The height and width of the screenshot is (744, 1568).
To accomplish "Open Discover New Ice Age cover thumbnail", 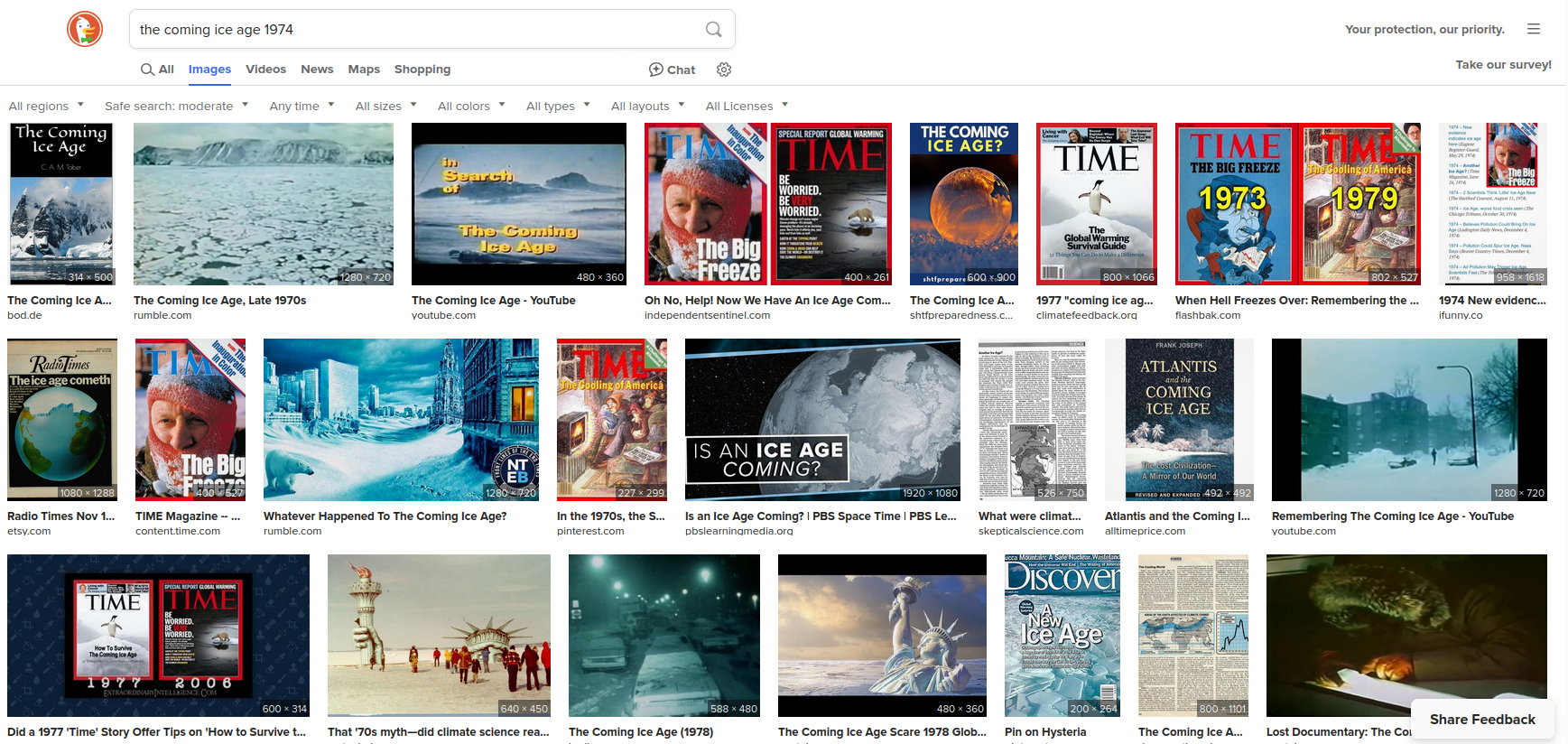I will pos(1062,636).
